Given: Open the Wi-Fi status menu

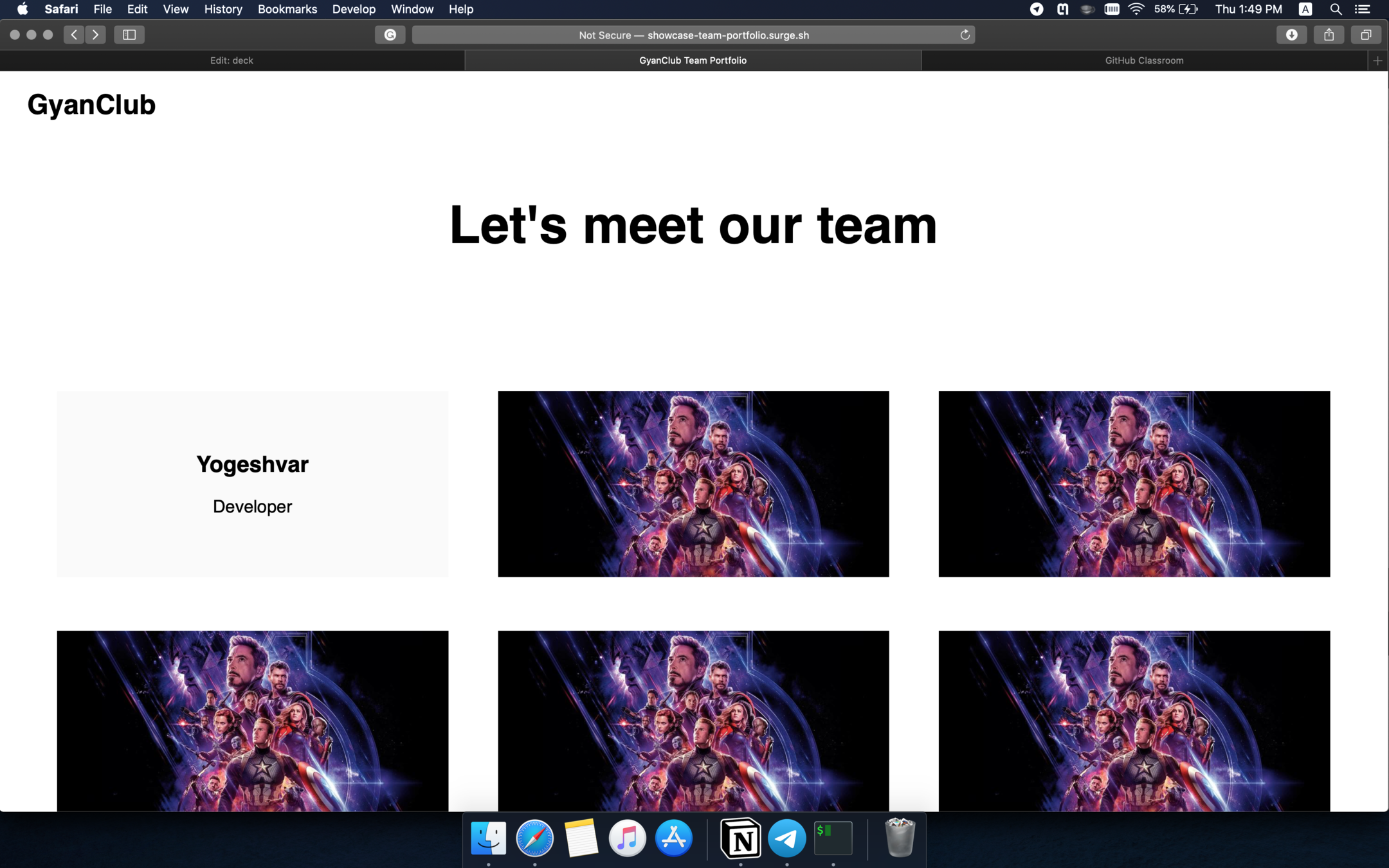Looking at the screenshot, I should pos(1136,9).
